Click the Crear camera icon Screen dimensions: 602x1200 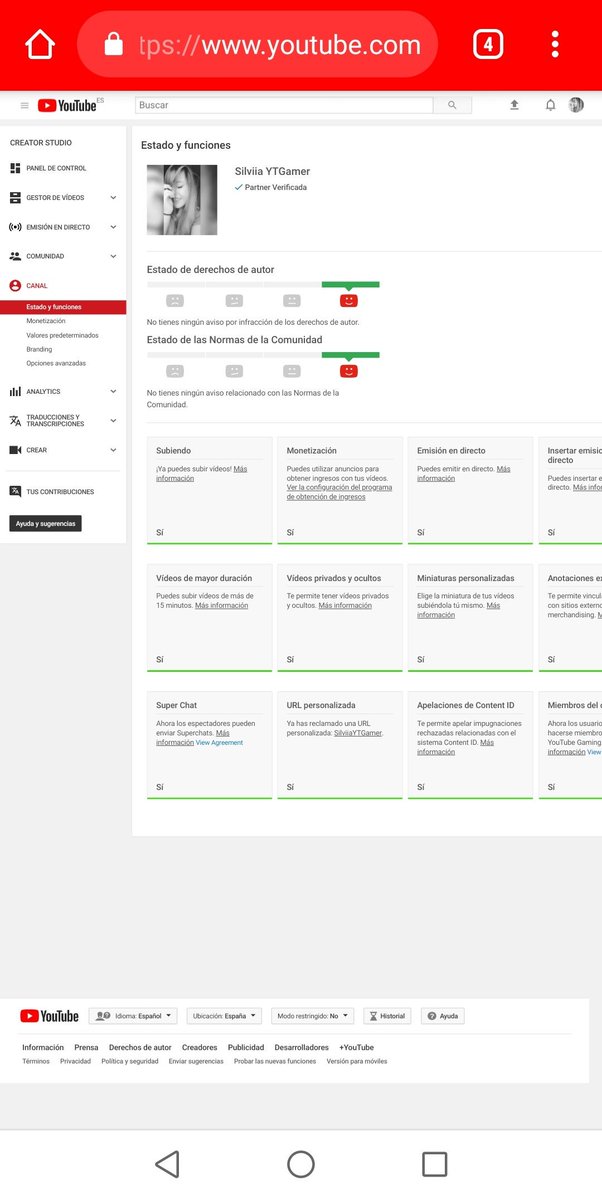(15, 450)
